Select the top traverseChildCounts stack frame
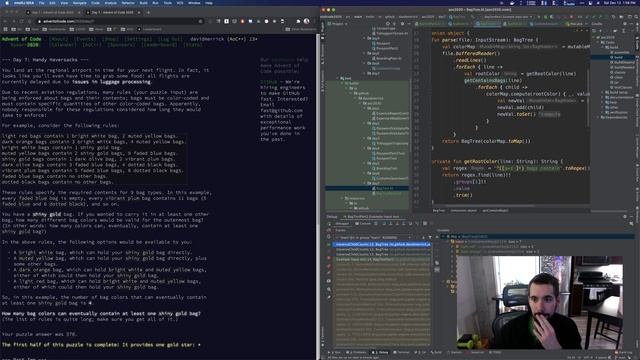The height and width of the screenshot is (360, 640). pos(382,244)
